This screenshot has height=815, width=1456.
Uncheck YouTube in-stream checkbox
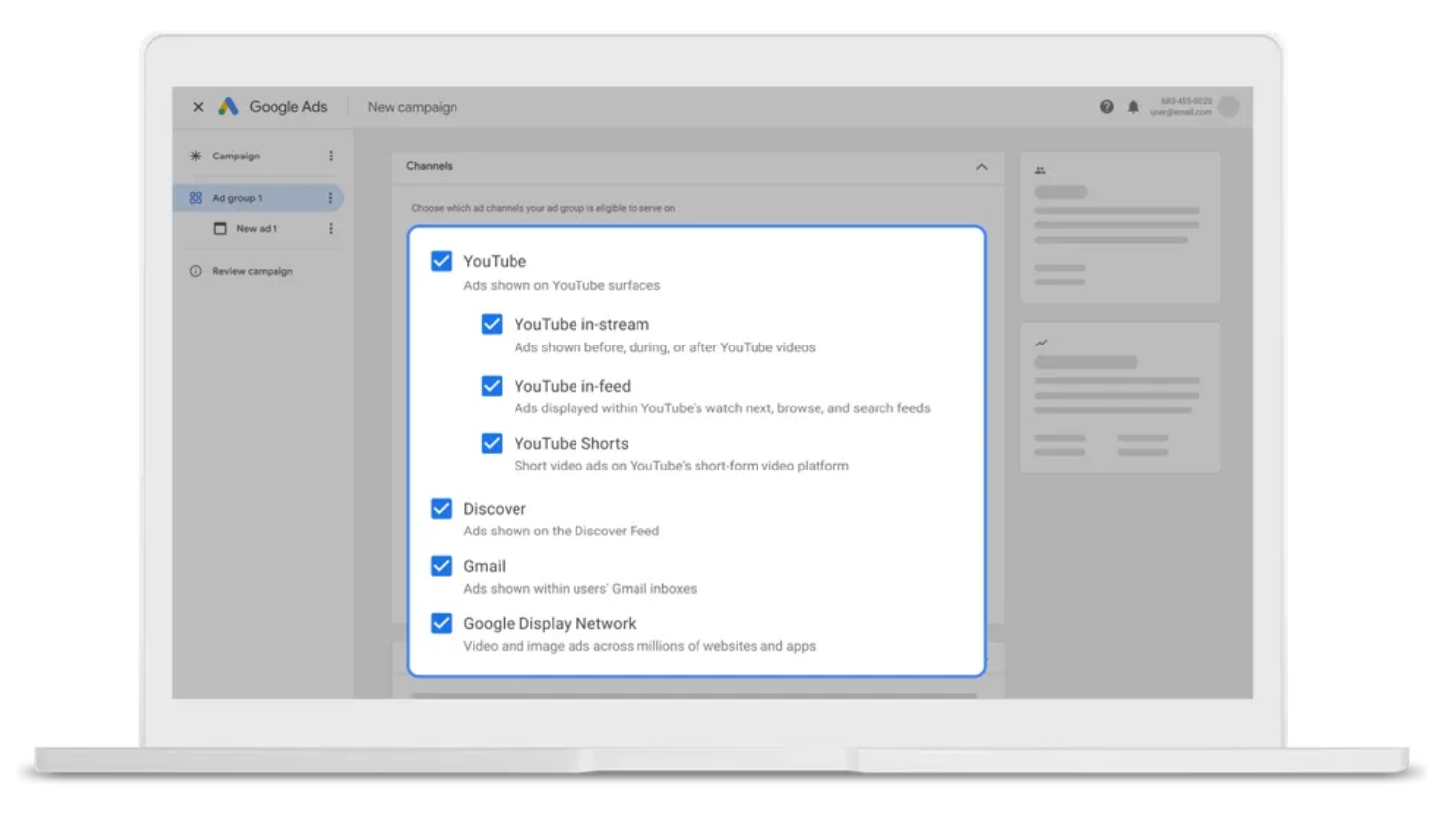(x=492, y=324)
